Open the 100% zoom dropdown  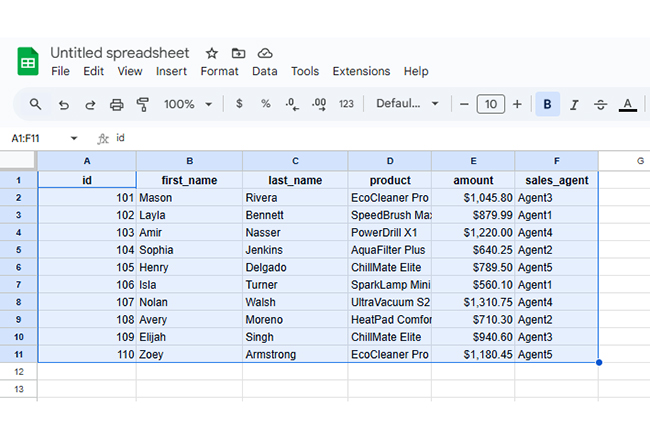tap(188, 104)
